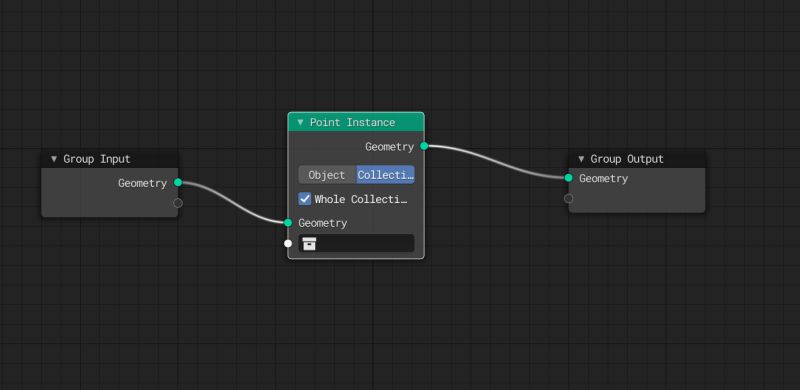Click the empty socket on Group Input

point(178,203)
